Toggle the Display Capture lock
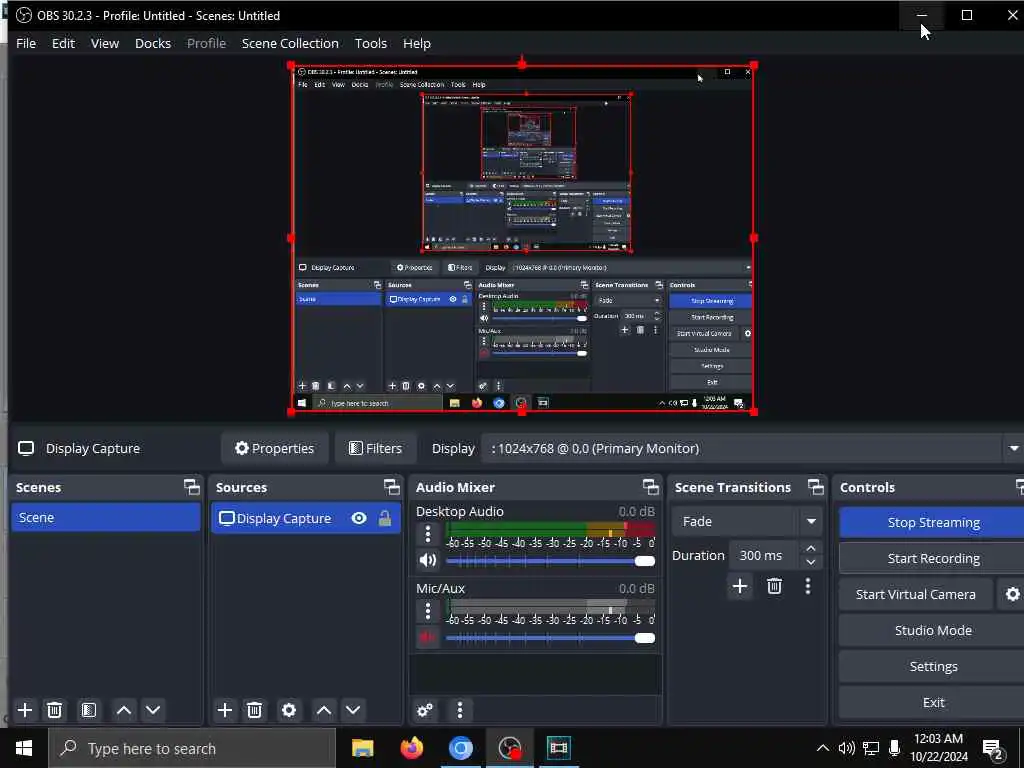Viewport: 1024px width, 768px height. click(385, 519)
